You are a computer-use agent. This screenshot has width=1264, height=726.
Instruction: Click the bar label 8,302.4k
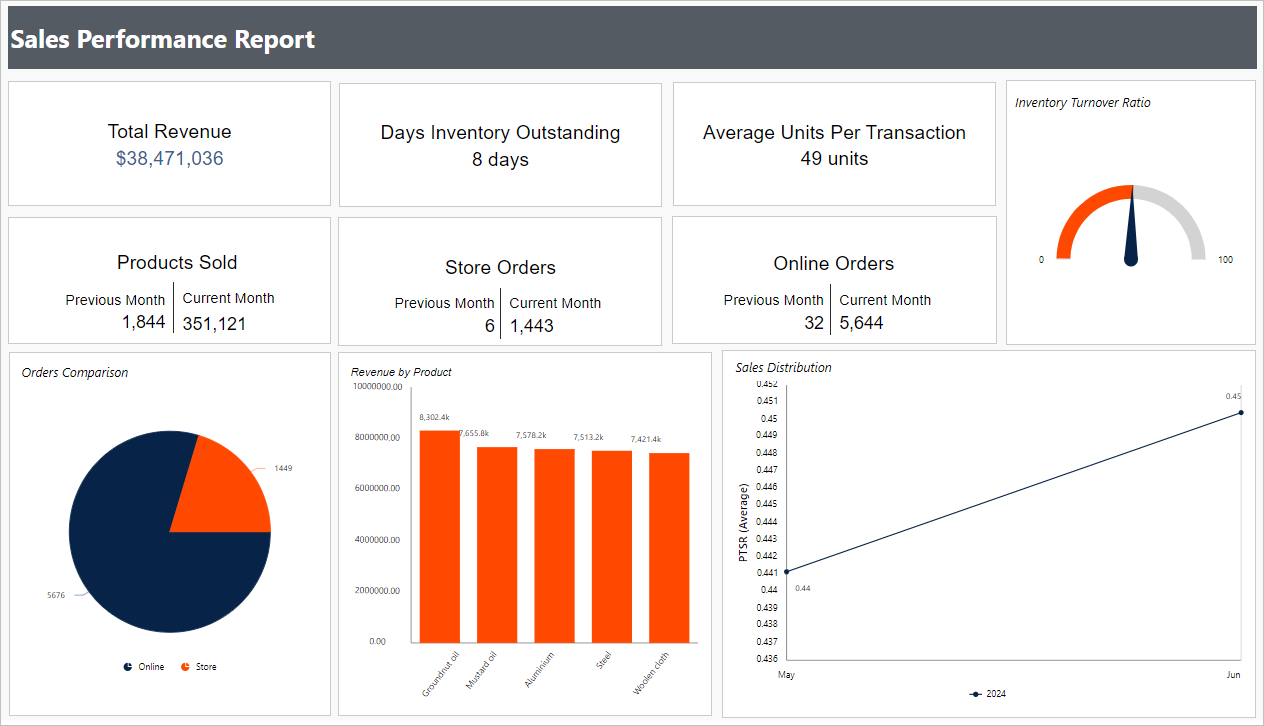coord(435,417)
